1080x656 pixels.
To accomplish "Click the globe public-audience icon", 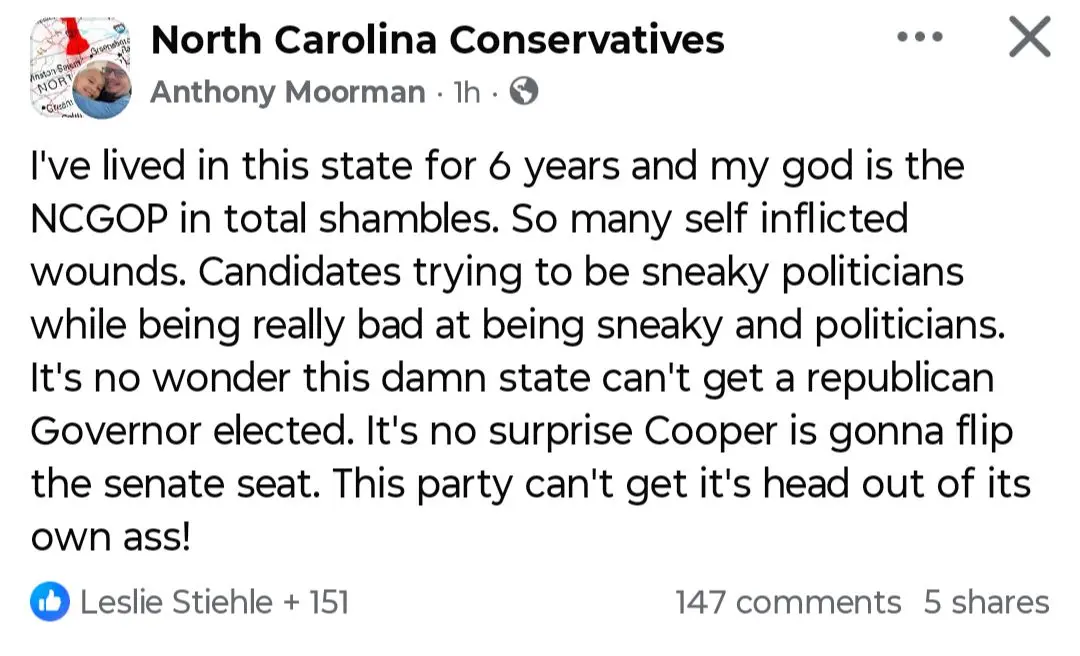I will [x=524, y=92].
